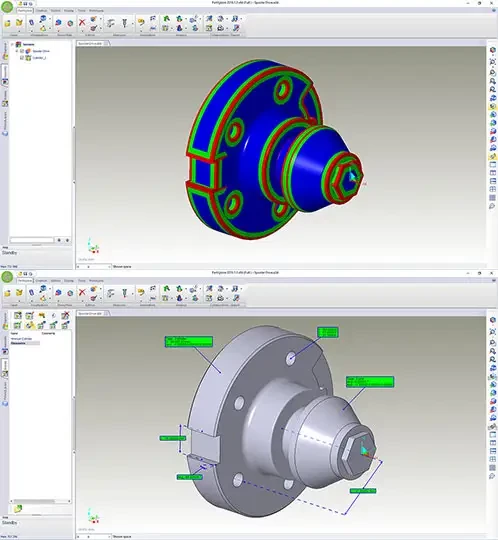Select green annotation label pointing to cone

(x=370, y=382)
